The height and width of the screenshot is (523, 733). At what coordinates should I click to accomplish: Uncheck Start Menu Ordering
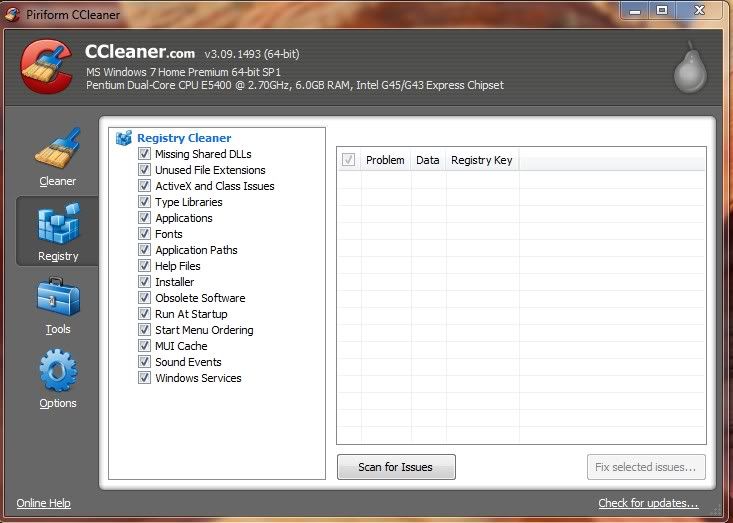click(x=144, y=330)
